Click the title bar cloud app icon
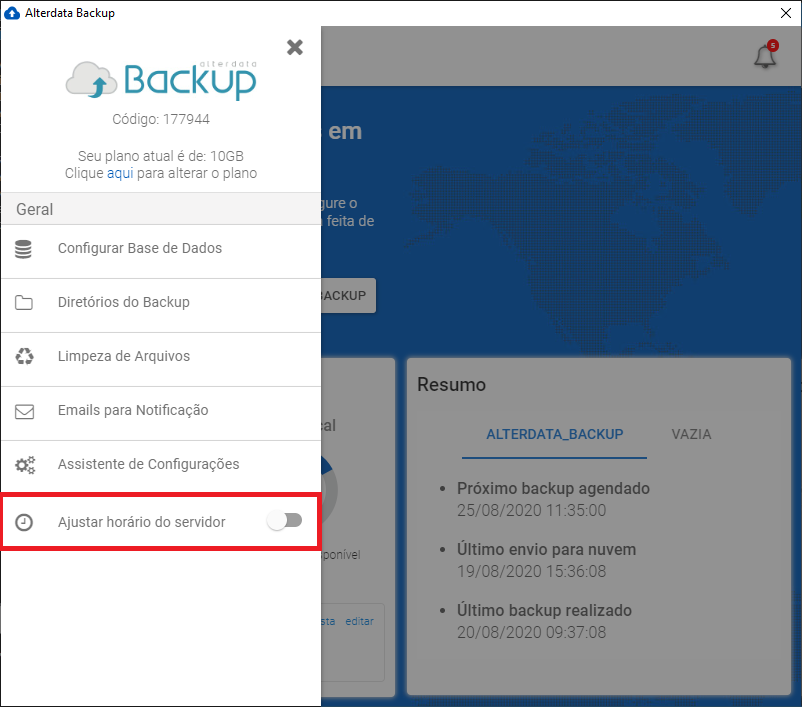Image resolution: width=802 pixels, height=707 pixels. click(x=12, y=13)
